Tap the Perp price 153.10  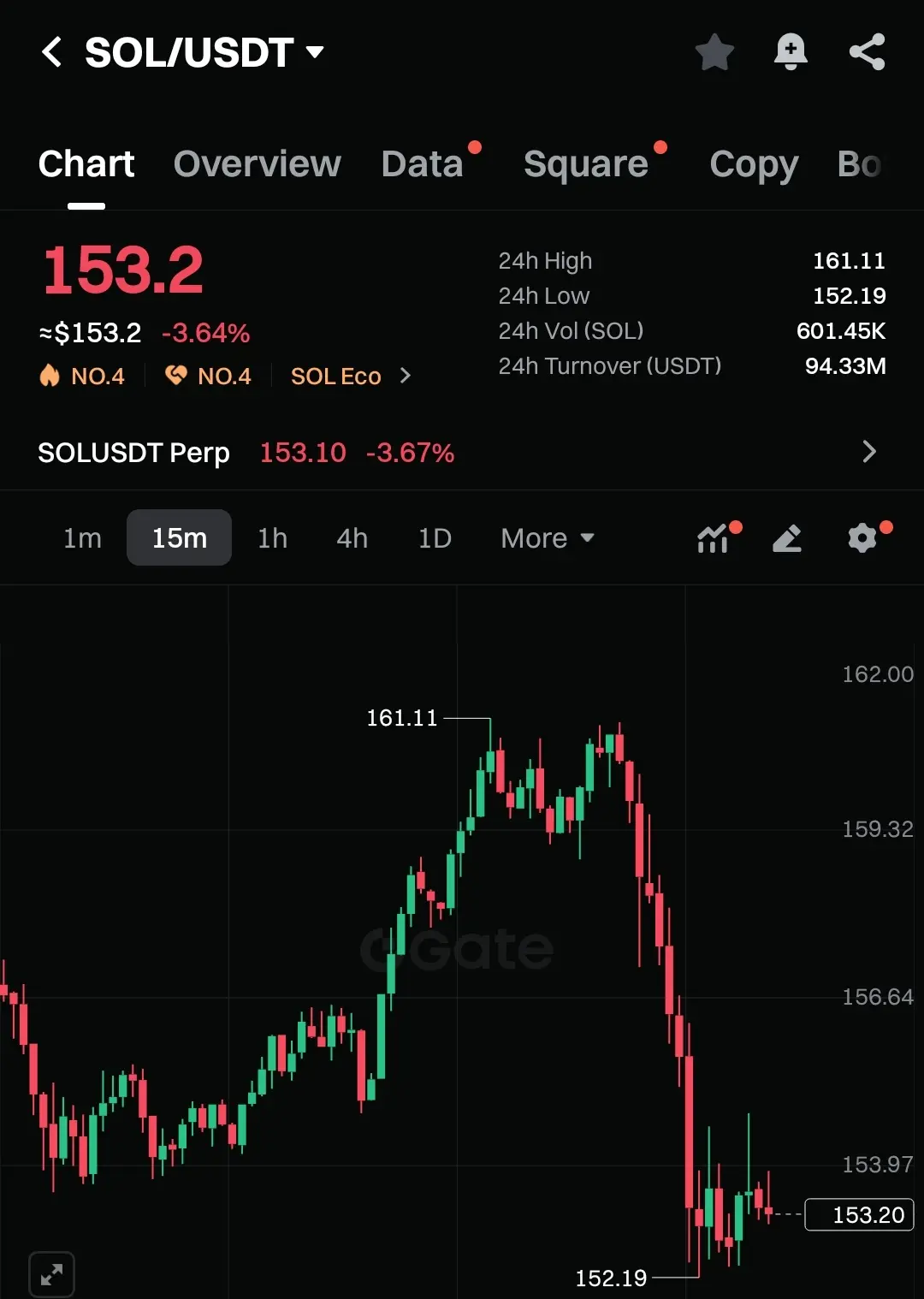[303, 452]
